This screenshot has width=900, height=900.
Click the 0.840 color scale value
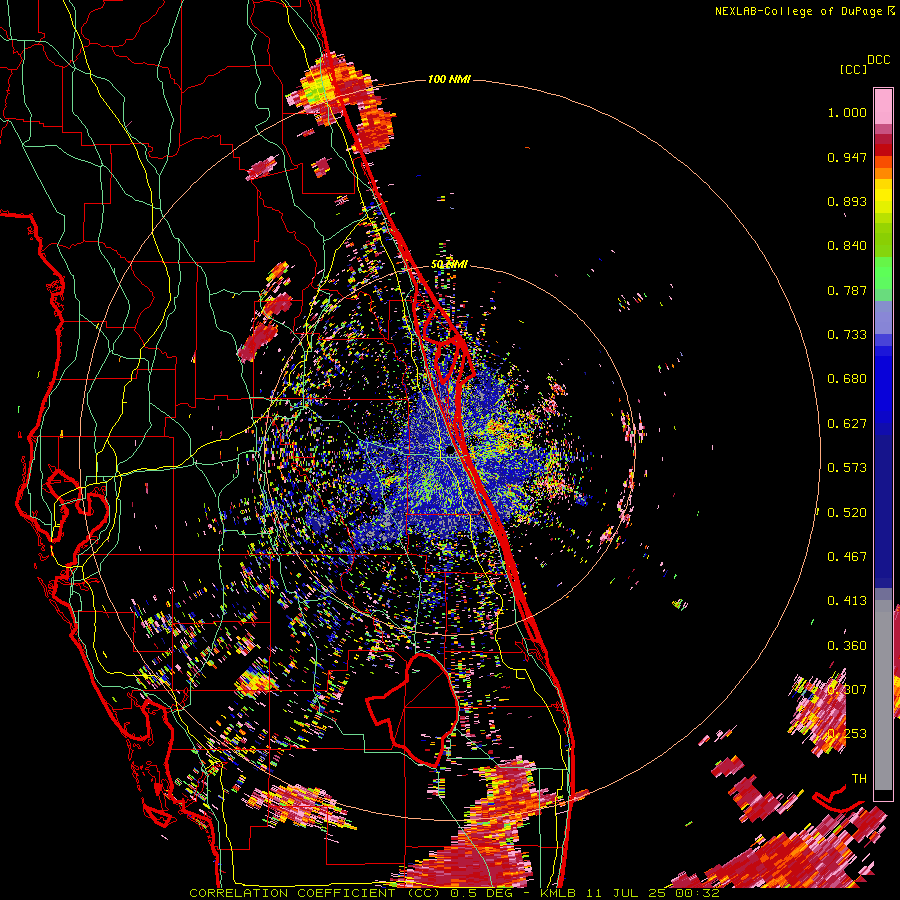tap(847, 246)
